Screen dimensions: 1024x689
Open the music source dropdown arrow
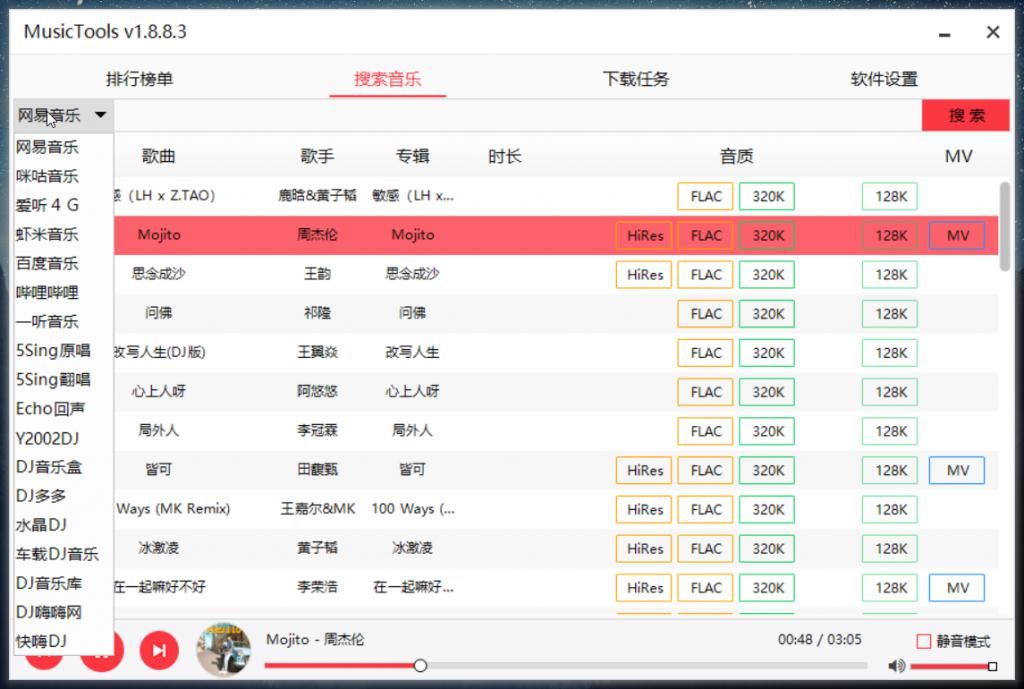(x=100, y=114)
